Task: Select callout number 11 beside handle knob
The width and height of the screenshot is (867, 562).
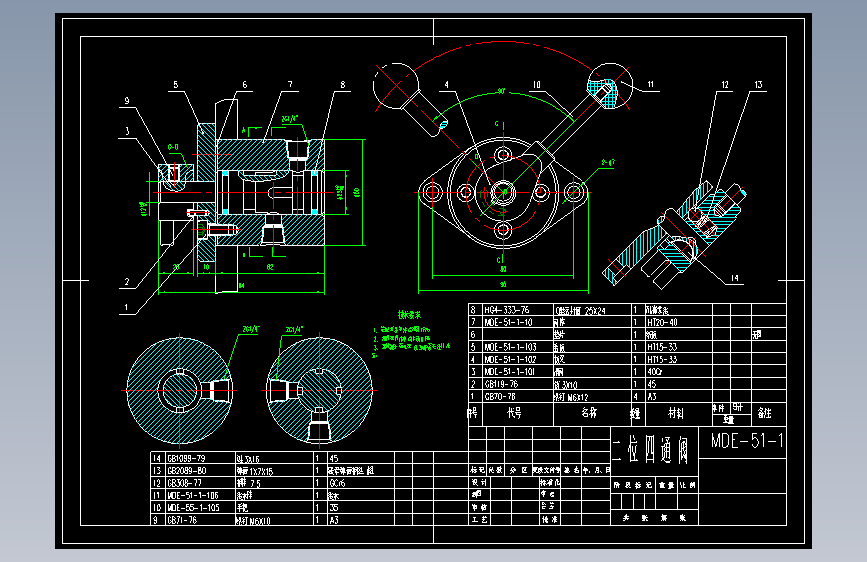Action: point(651,85)
